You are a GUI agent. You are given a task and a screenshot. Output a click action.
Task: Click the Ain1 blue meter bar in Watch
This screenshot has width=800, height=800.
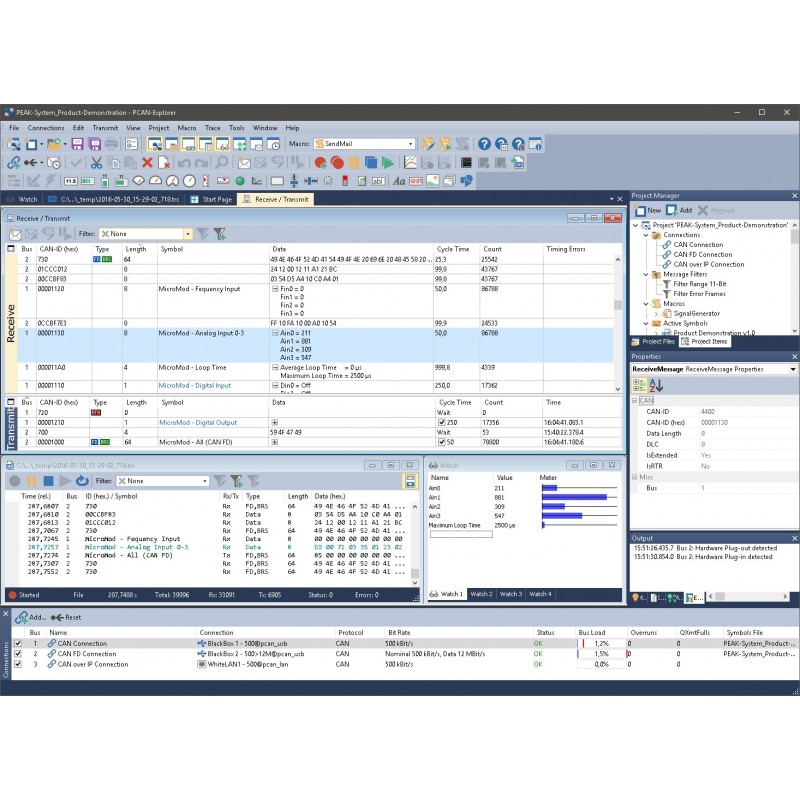574,497
